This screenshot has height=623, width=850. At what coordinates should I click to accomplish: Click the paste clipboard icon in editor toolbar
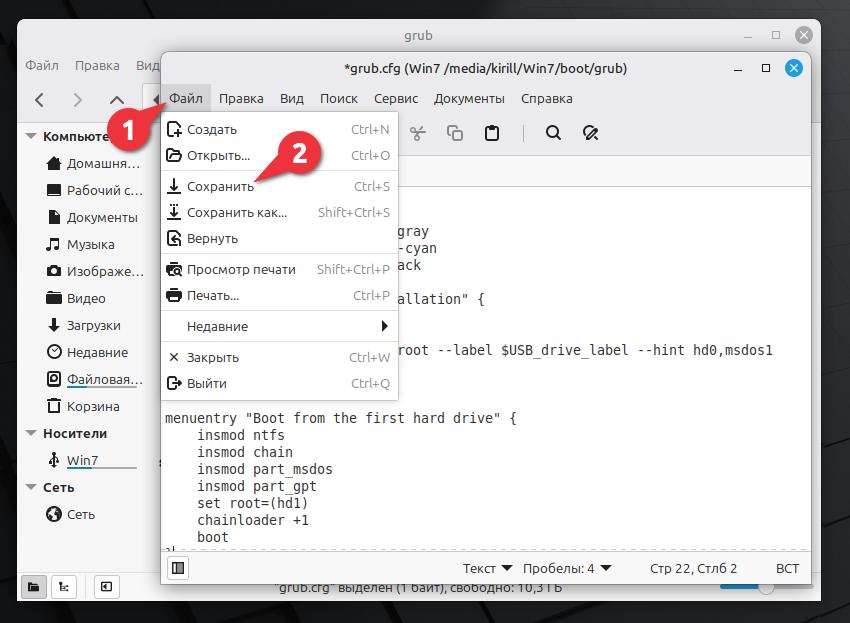tap(492, 133)
